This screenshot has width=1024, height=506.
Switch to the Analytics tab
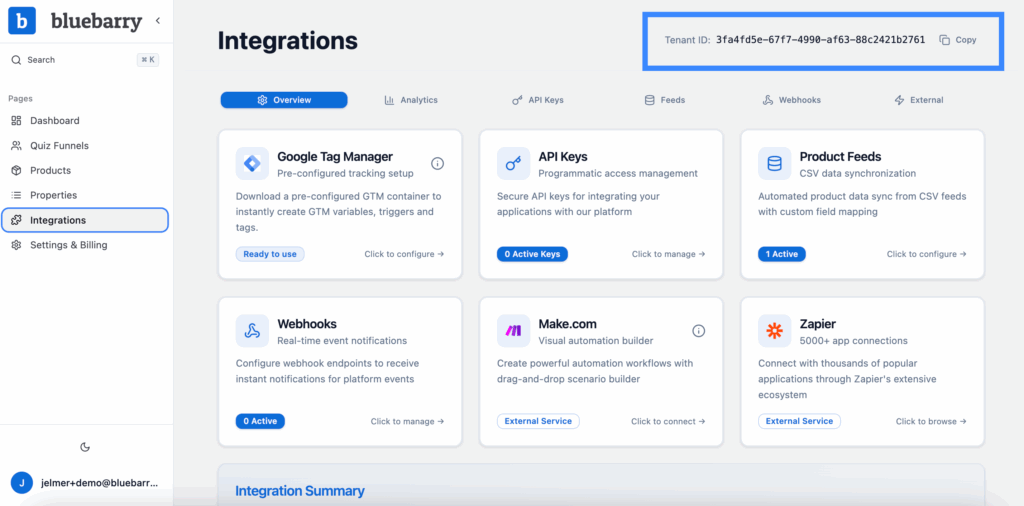point(411,100)
